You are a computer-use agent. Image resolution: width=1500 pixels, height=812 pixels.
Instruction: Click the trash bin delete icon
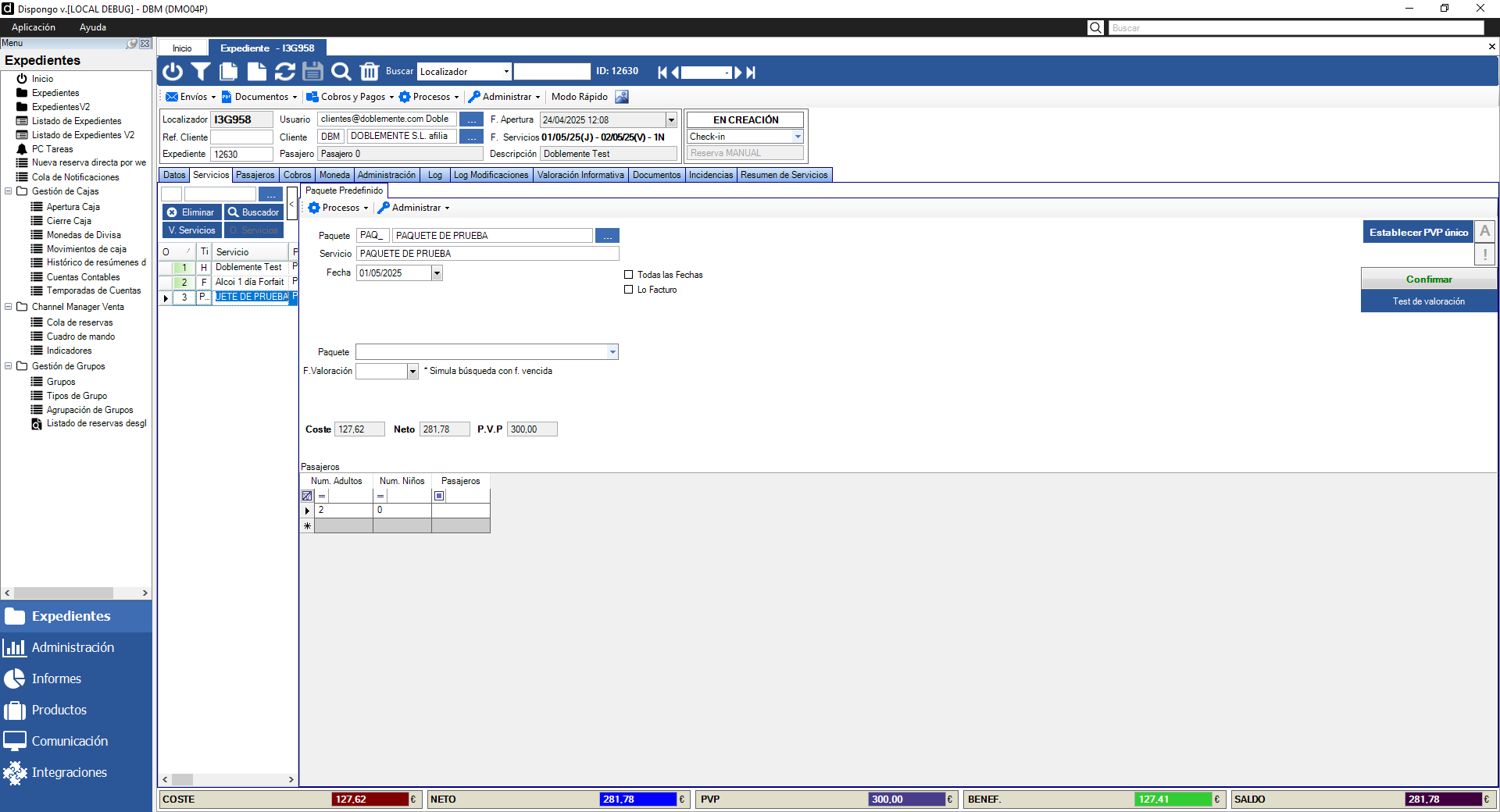point(370,72)
